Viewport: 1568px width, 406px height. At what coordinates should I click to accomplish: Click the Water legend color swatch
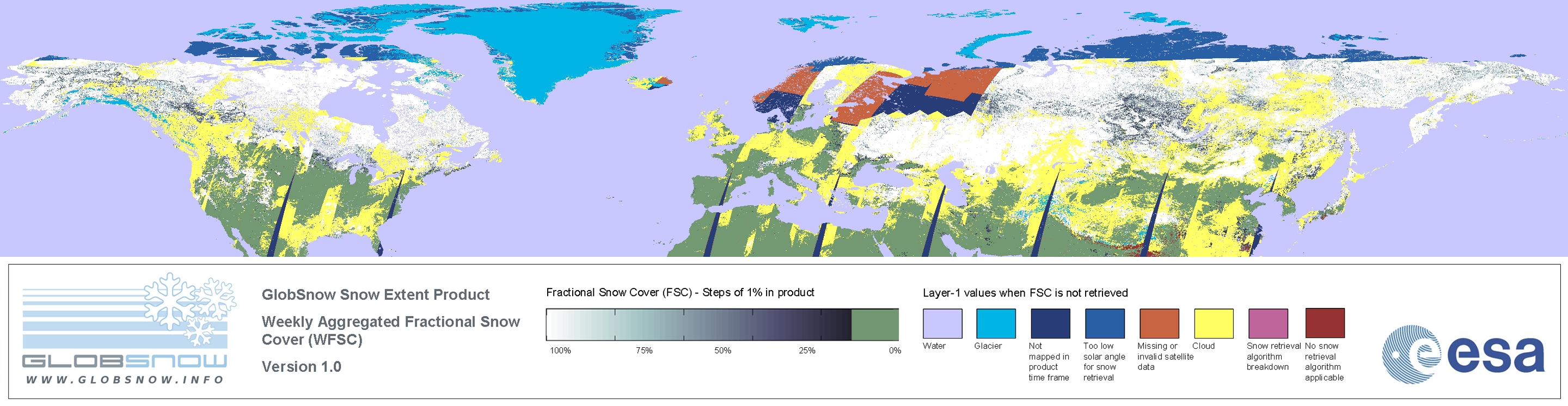pos(942,323)
